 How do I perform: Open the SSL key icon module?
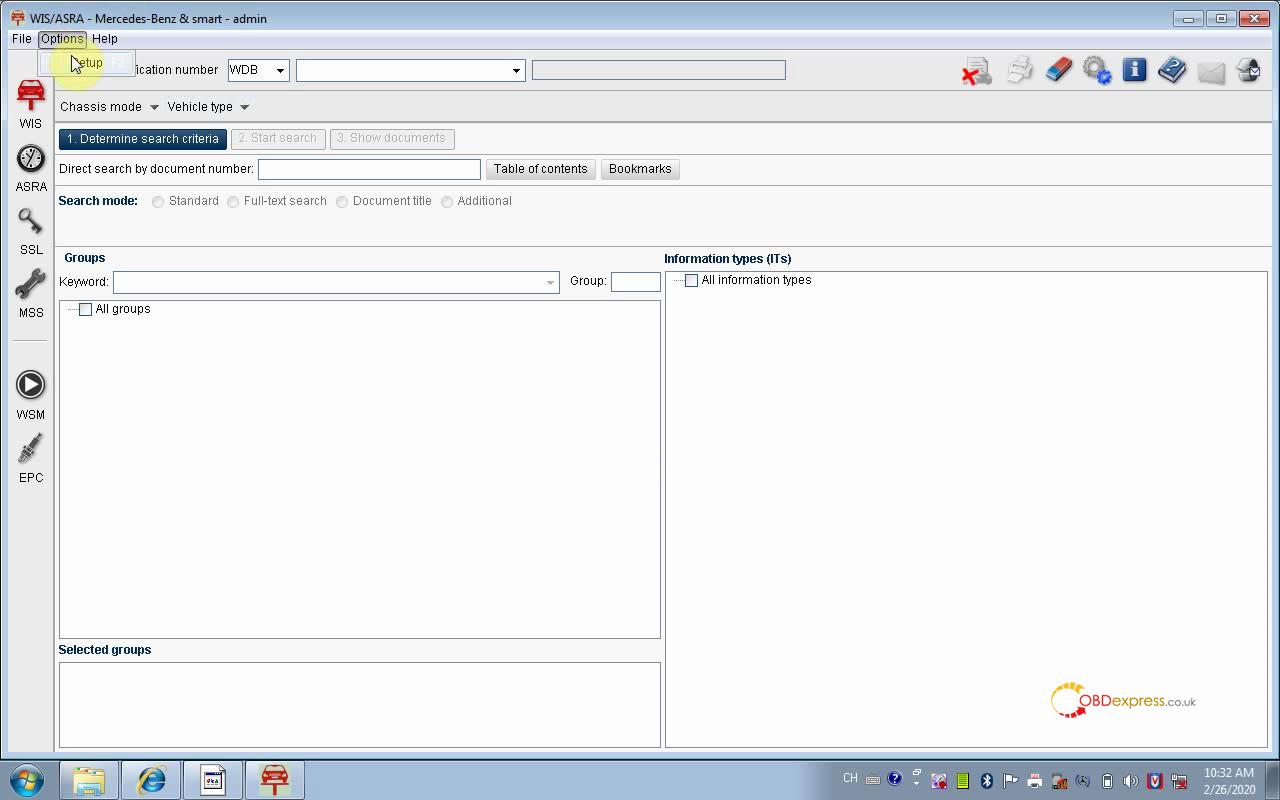point(31,222)
